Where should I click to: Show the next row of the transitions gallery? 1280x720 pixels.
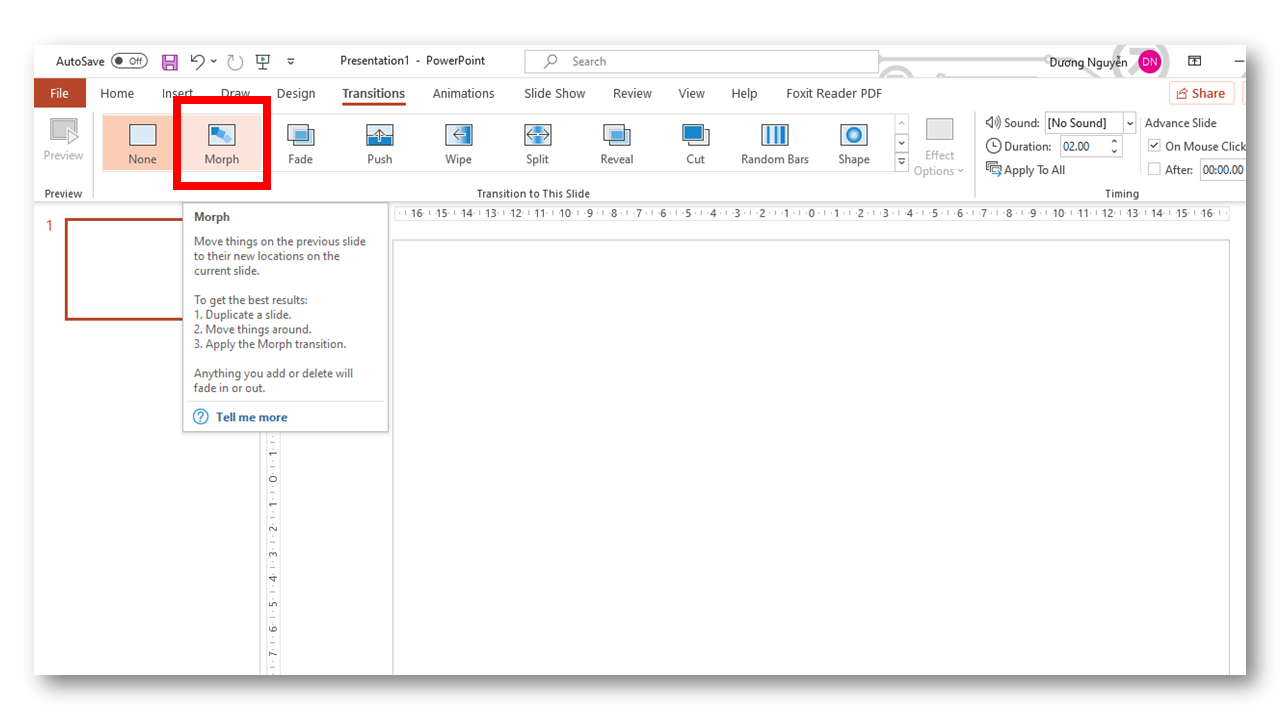tap(901, 142)
